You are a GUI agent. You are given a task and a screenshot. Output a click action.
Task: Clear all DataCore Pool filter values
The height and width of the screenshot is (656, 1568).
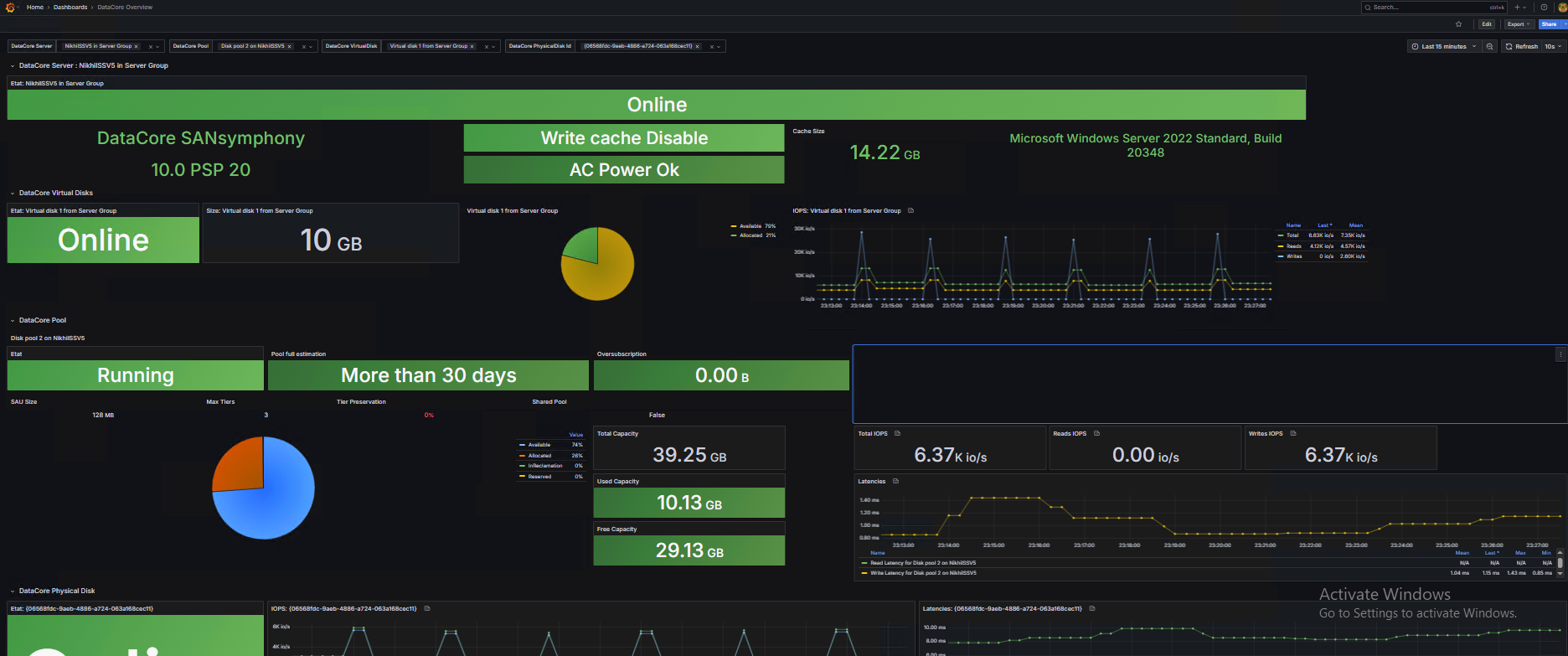[x=304, y=47]
